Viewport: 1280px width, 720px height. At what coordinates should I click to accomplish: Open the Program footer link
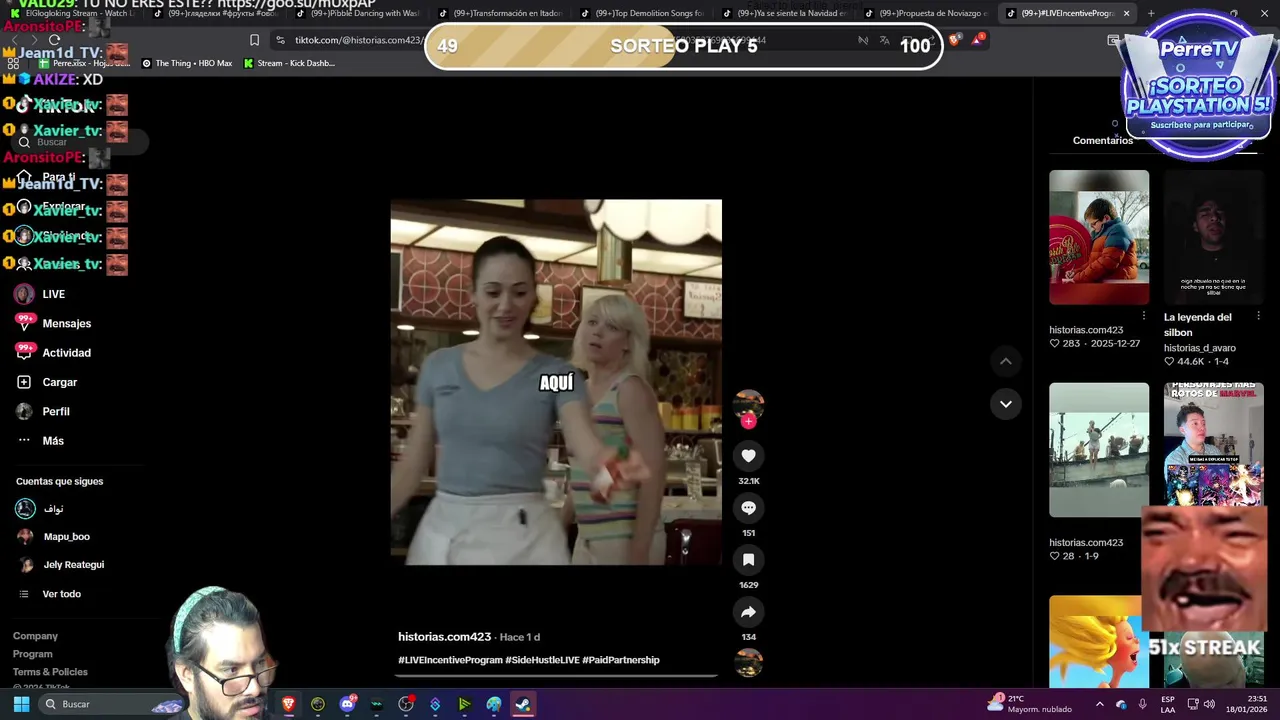(32, 654)
